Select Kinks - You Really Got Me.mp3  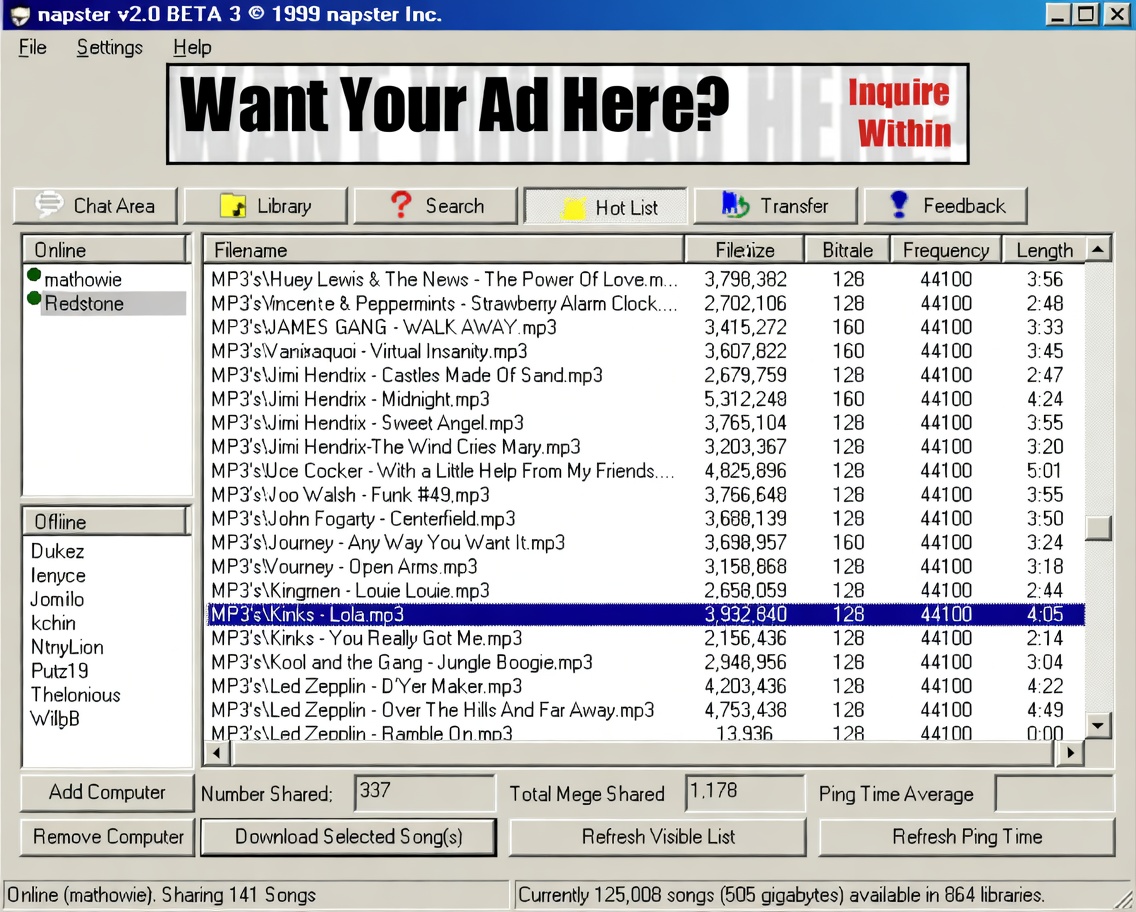[x=645, y=638]
